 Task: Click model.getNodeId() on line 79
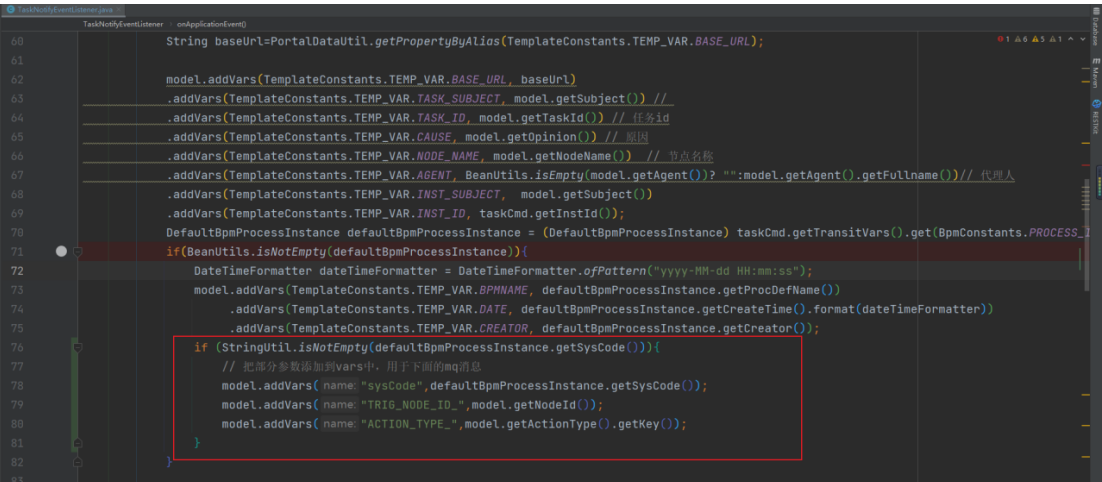tap(534, 405)
